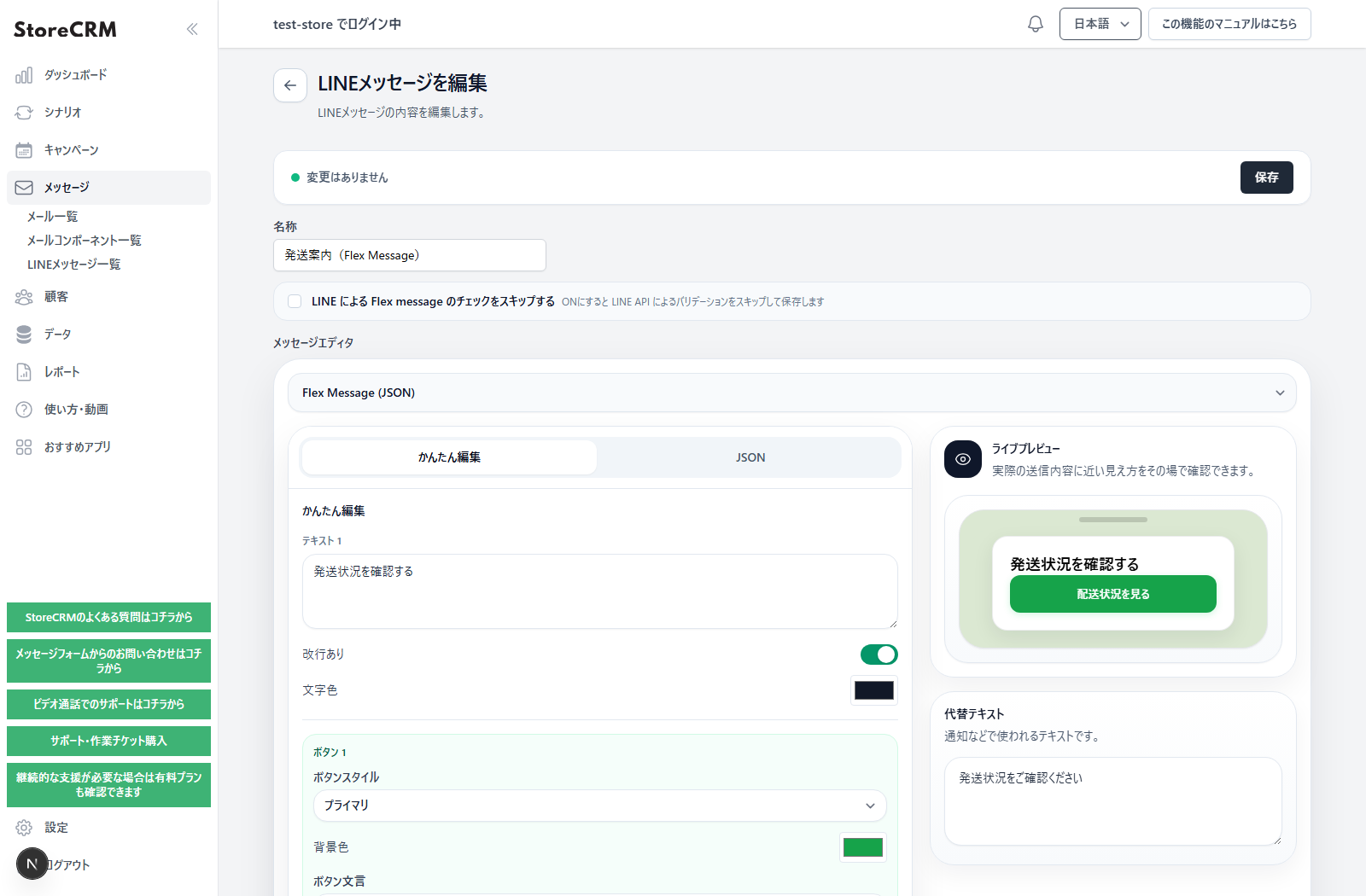Viewport: 1366px width, 896px height.
Task: Click the test-store でログイン中 text
Action: [x=337, y=25]
